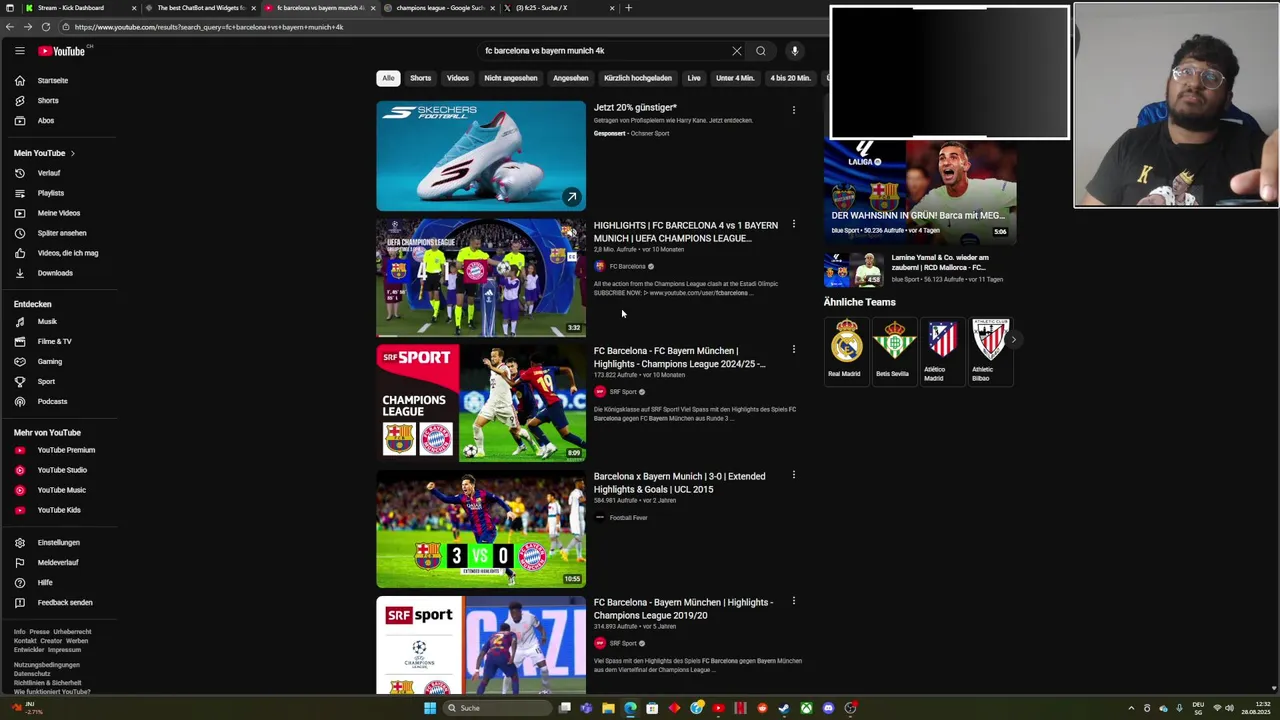The width and height of the screenshot is (1280, 720).
Task: Show hidden system tray icons
Action: 1131,708
